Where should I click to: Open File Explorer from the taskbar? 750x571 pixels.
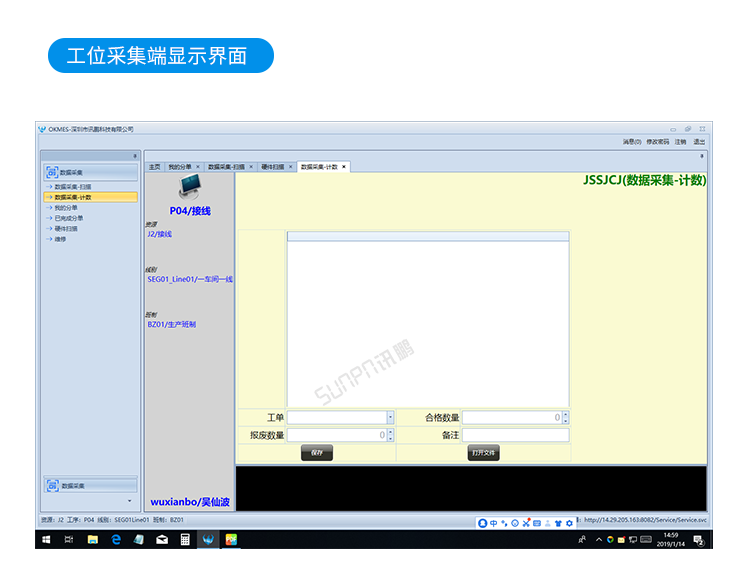pyautogui.click(x=93, y=539)
